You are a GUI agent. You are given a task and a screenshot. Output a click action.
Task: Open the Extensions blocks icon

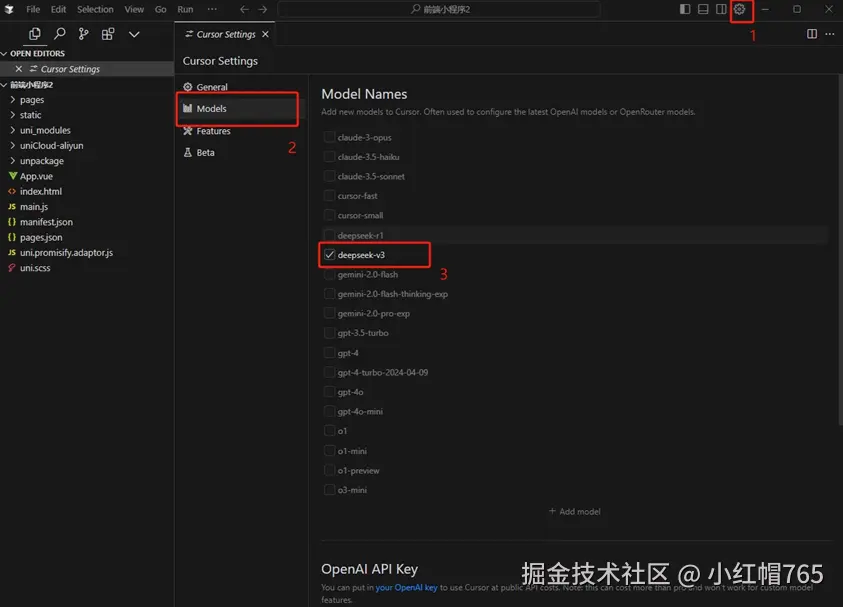(108, 34)
